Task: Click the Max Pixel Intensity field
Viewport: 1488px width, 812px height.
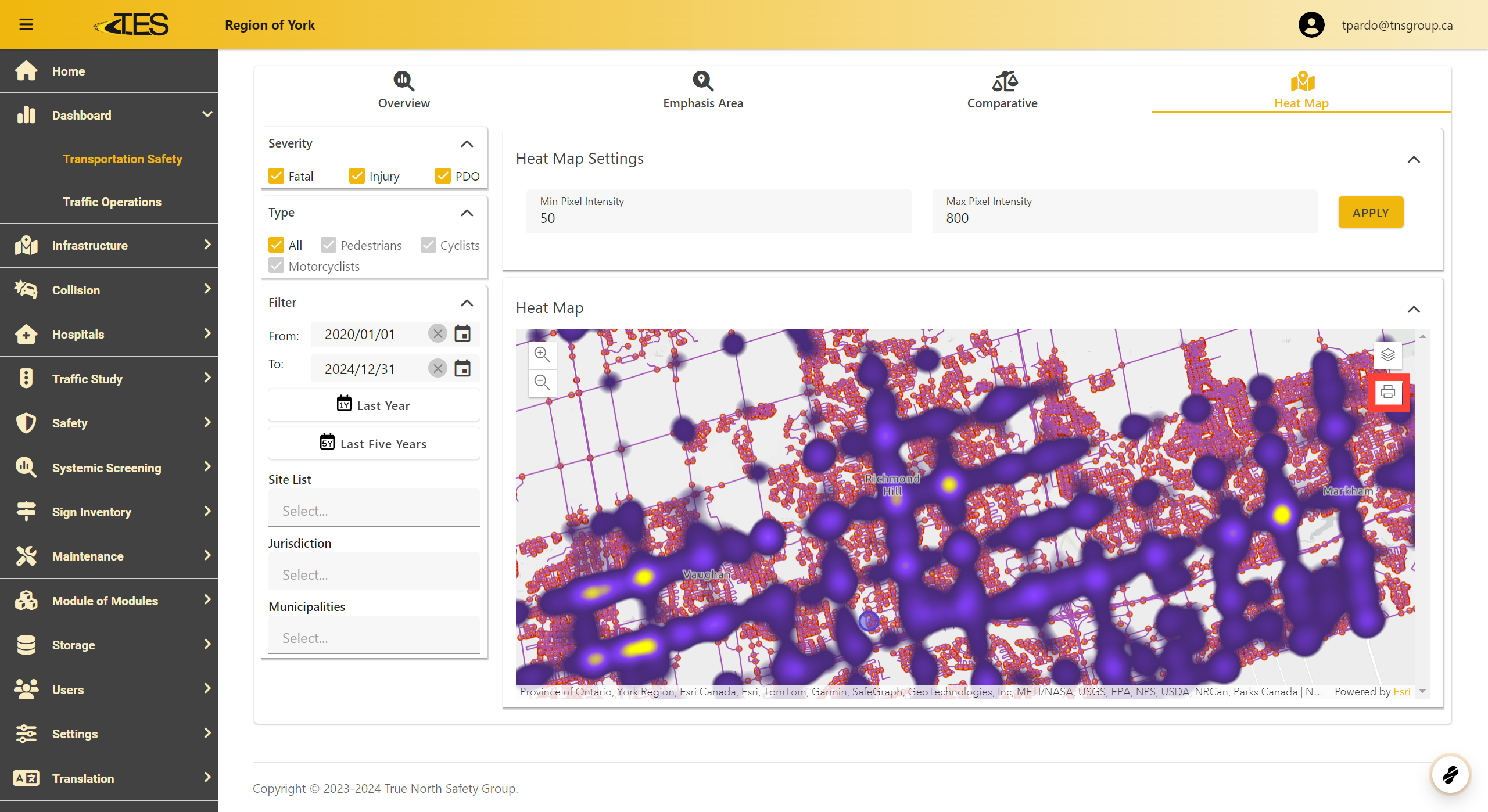Action: 1124,218
